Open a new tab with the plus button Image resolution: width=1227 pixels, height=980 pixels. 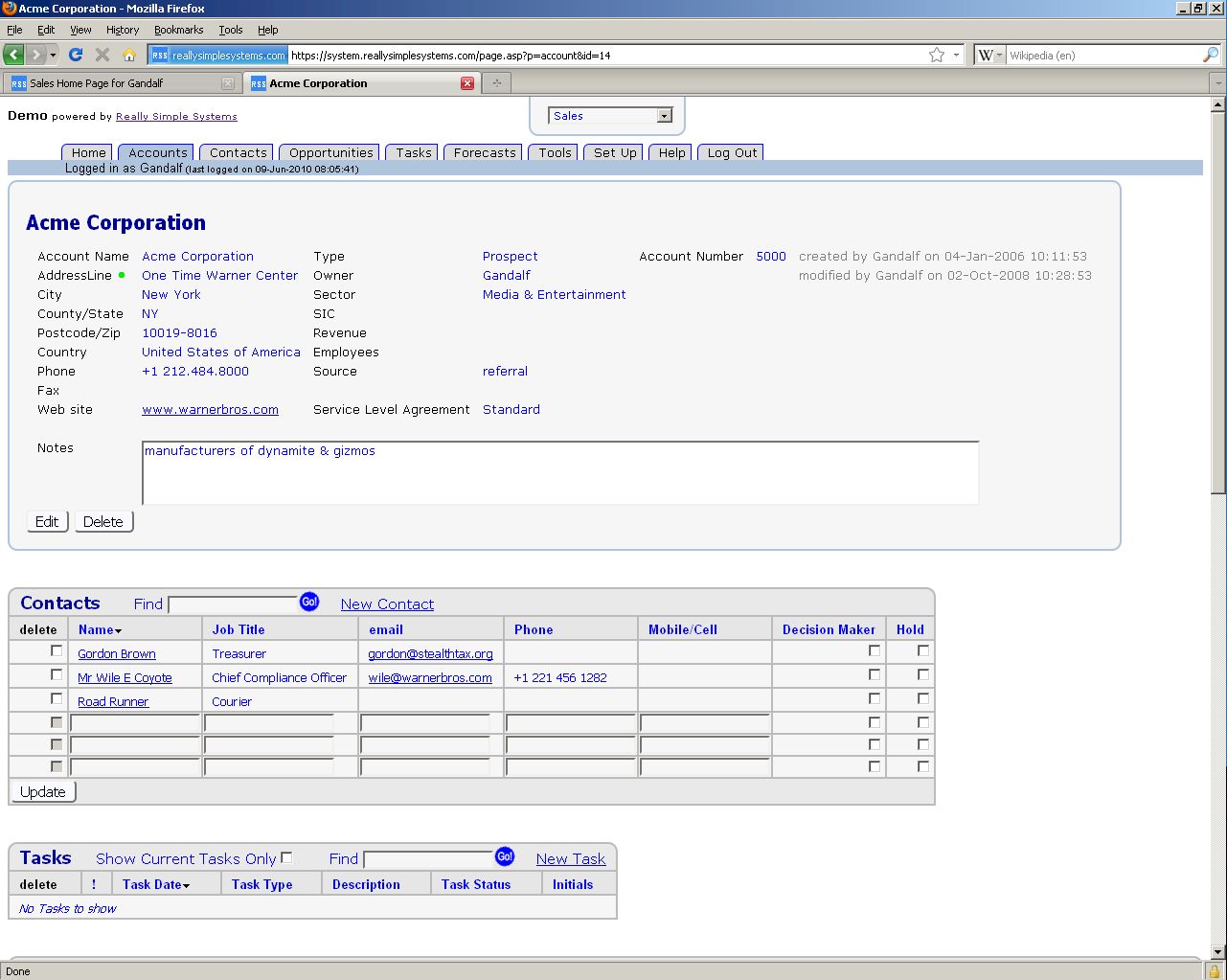click(496, 83)
